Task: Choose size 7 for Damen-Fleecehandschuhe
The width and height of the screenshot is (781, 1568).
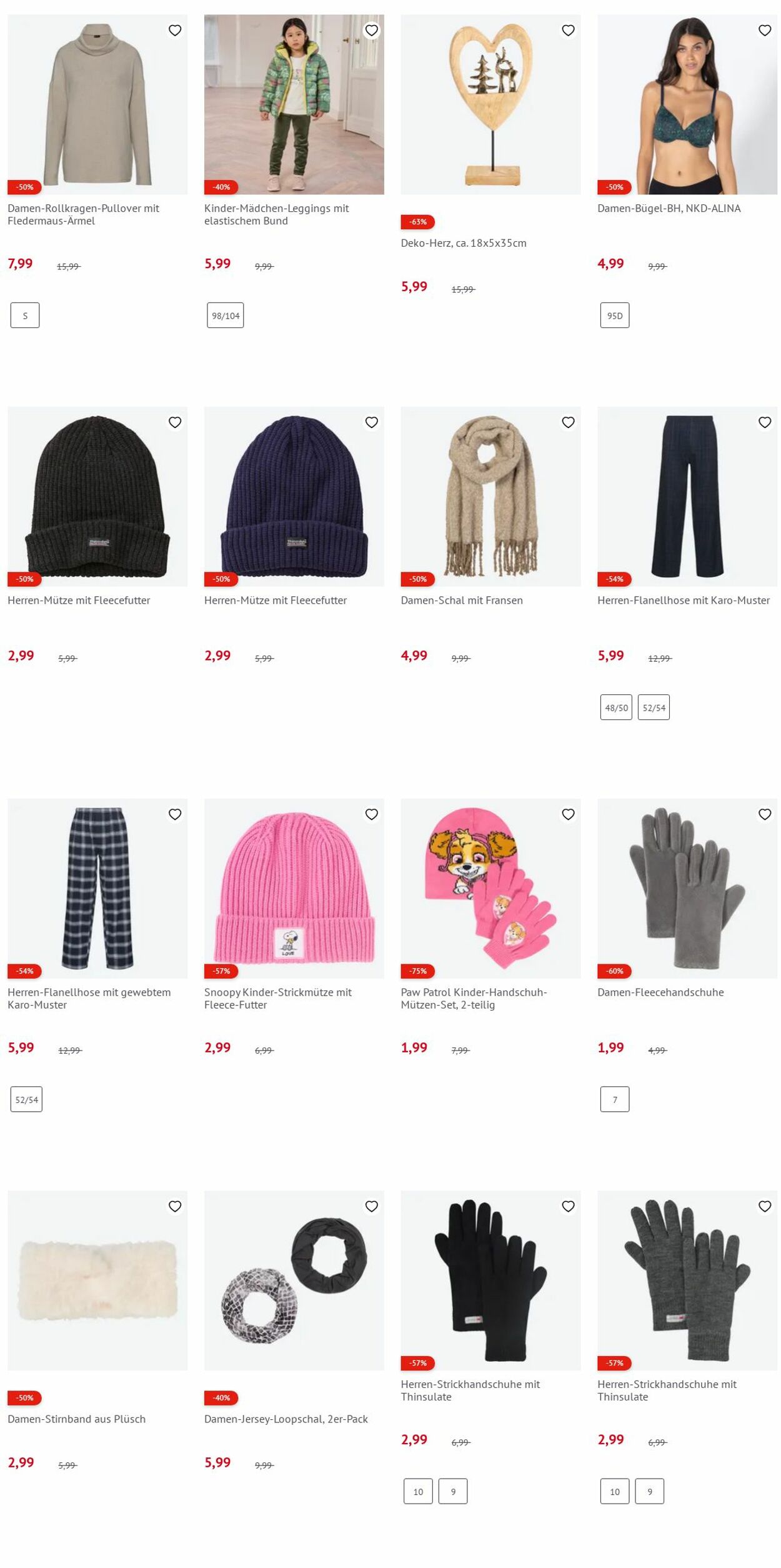Action: pos(615,1099)
